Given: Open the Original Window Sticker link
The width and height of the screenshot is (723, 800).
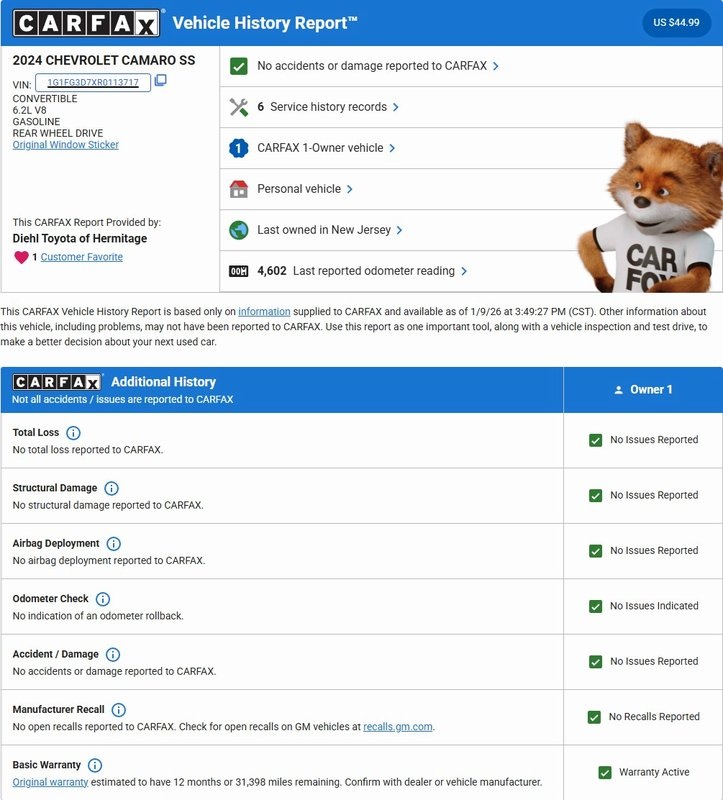Looking at the screenshot, I should 65,145.
